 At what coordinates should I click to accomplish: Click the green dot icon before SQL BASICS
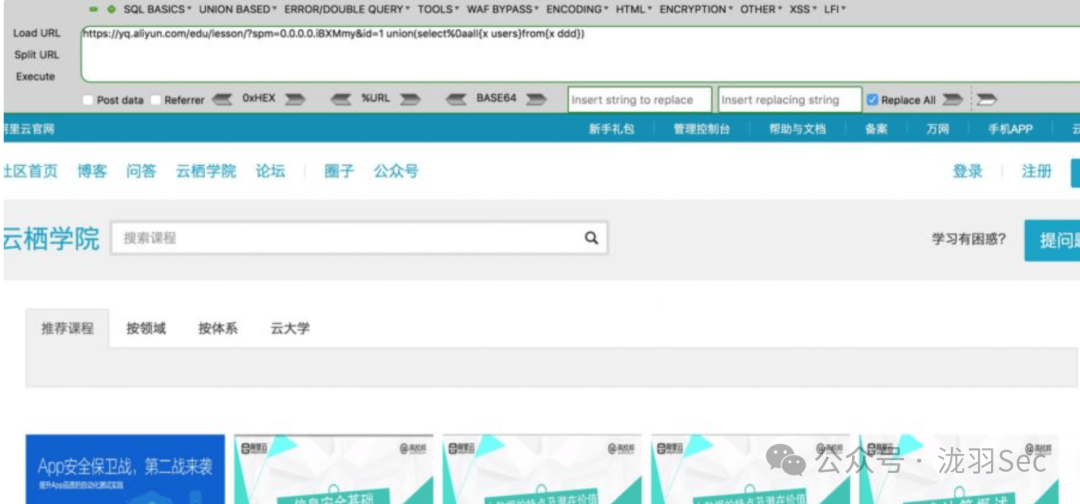tap(111, 10)
